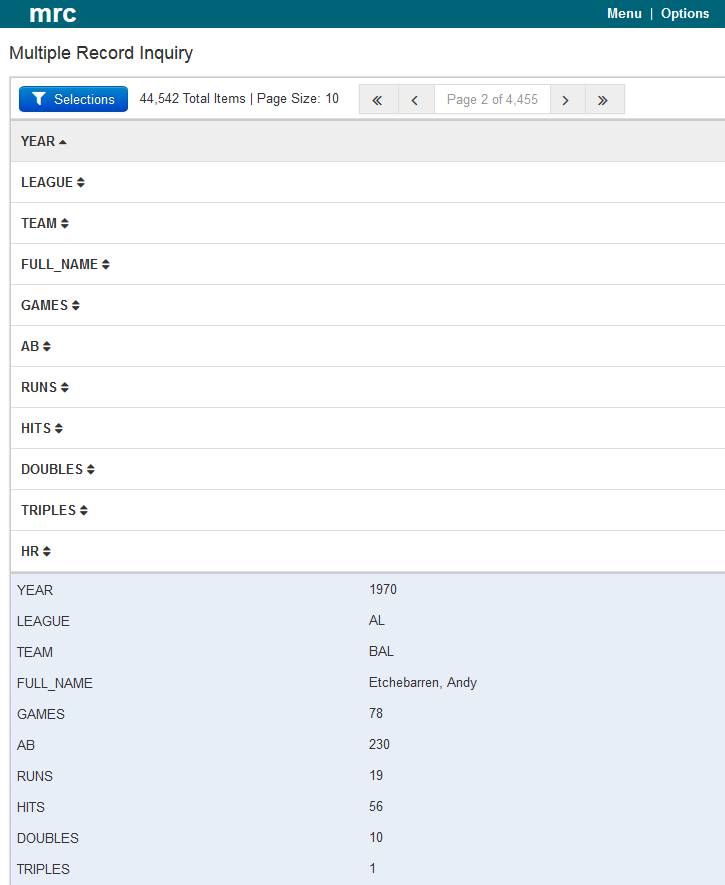This screenshot has height=885, width=725.
Task: Select the doubles value 10
Action: pyautogui.click(x=376, y=838)
